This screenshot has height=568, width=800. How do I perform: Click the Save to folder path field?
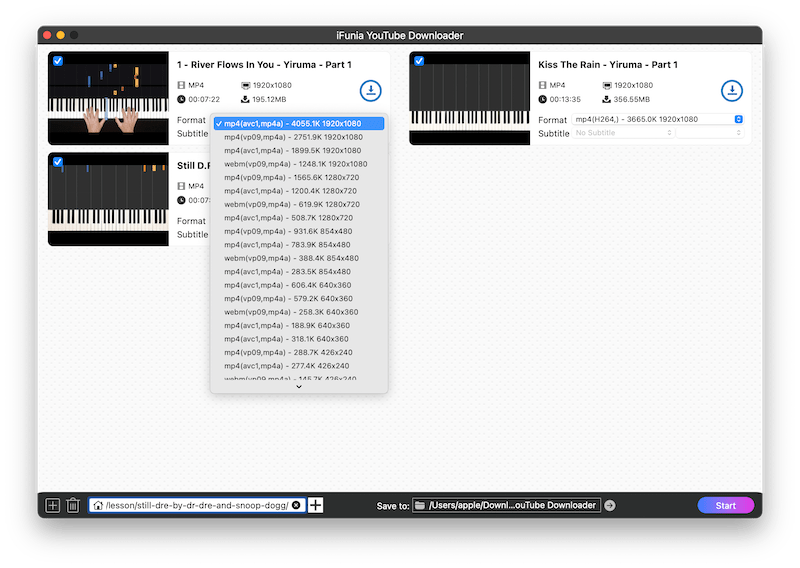point(506,505)
